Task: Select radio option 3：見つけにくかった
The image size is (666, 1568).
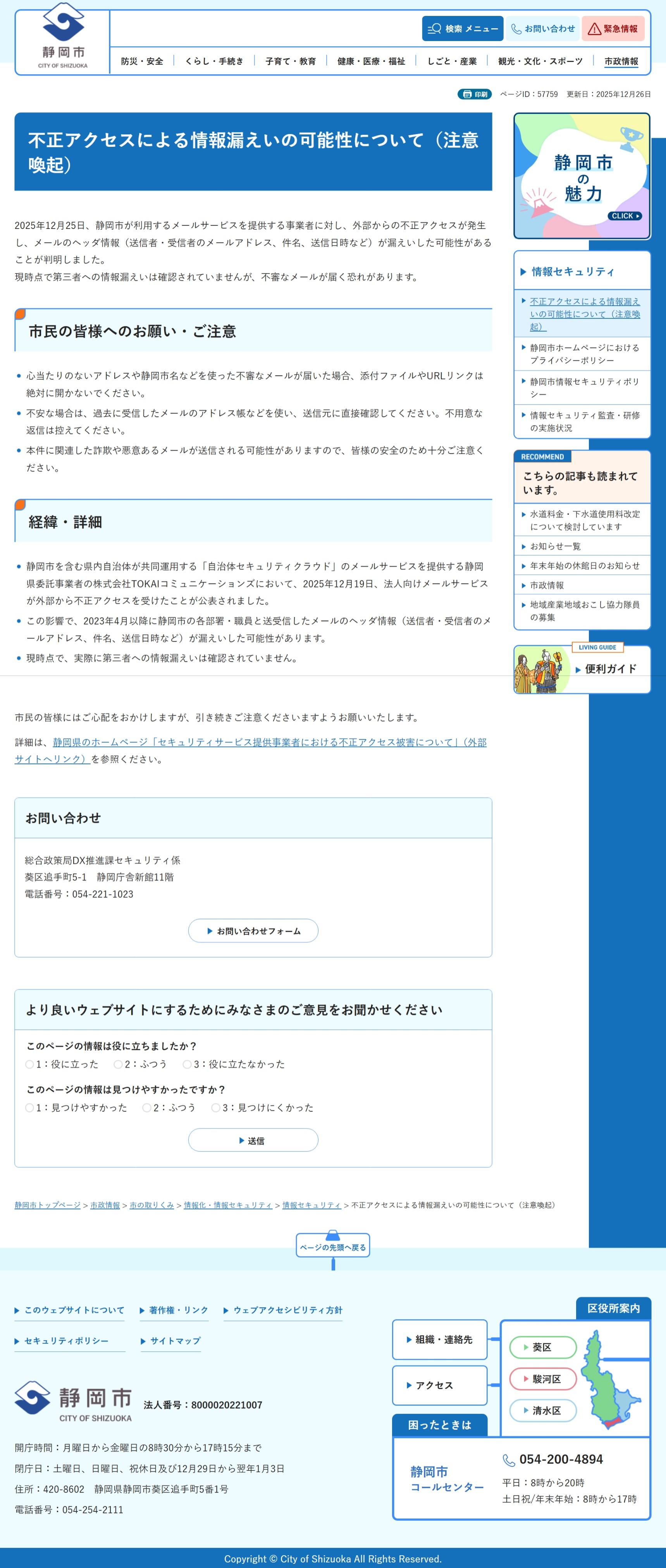Action: click(215, 1108)
